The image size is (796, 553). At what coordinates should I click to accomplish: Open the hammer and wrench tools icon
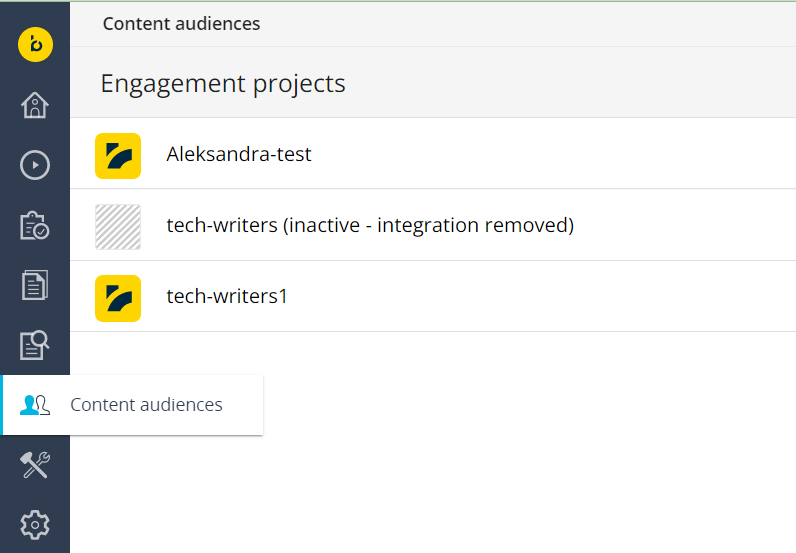click(x=35, y=465)
